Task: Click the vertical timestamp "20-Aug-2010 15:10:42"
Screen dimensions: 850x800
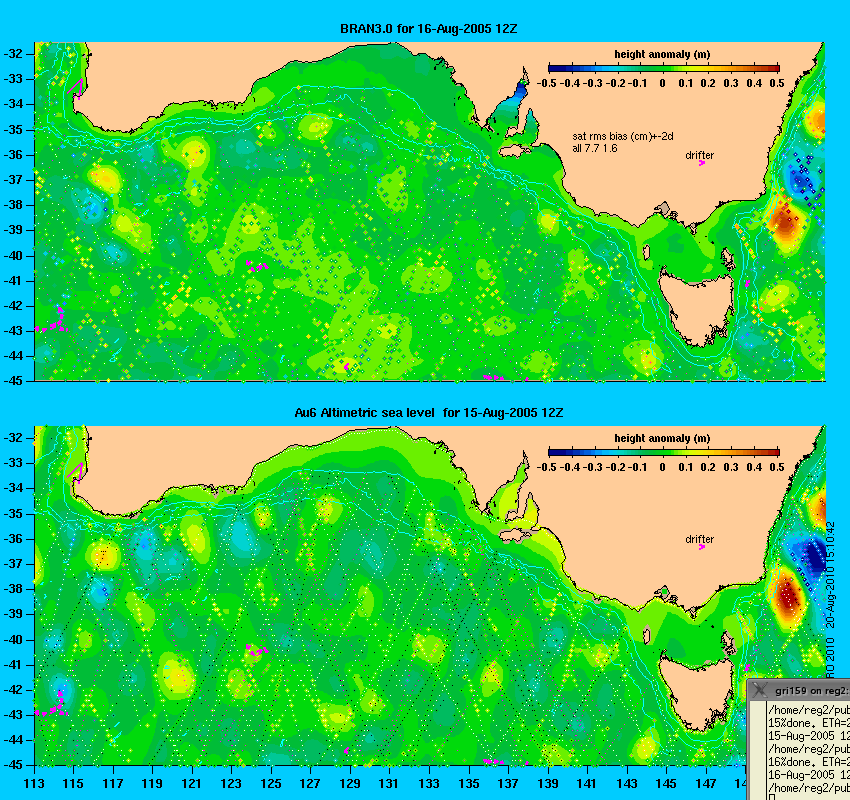Action: coord(830,575)
